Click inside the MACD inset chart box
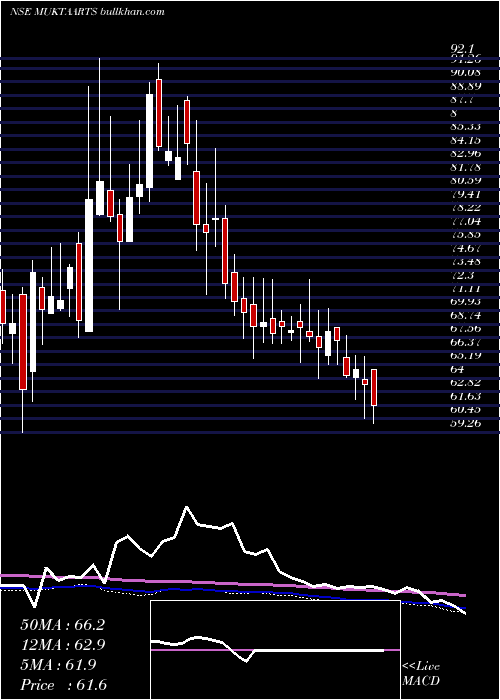The width and height of the screenshot is (500, 700). point(275,650)
